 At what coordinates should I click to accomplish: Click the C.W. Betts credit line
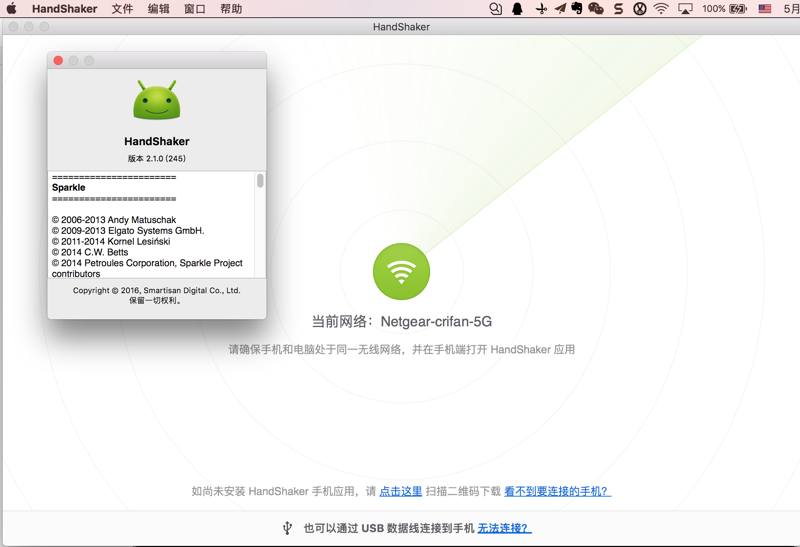tap(90, 252)
